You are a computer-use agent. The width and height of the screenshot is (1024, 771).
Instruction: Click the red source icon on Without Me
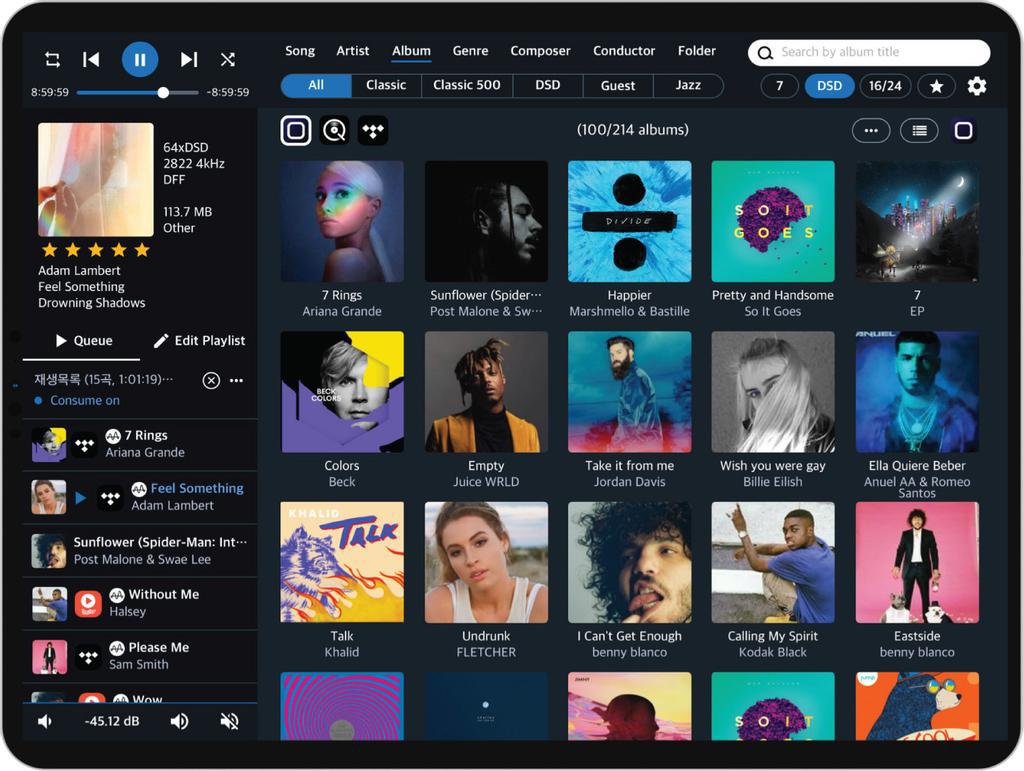(x=88, y=604)
